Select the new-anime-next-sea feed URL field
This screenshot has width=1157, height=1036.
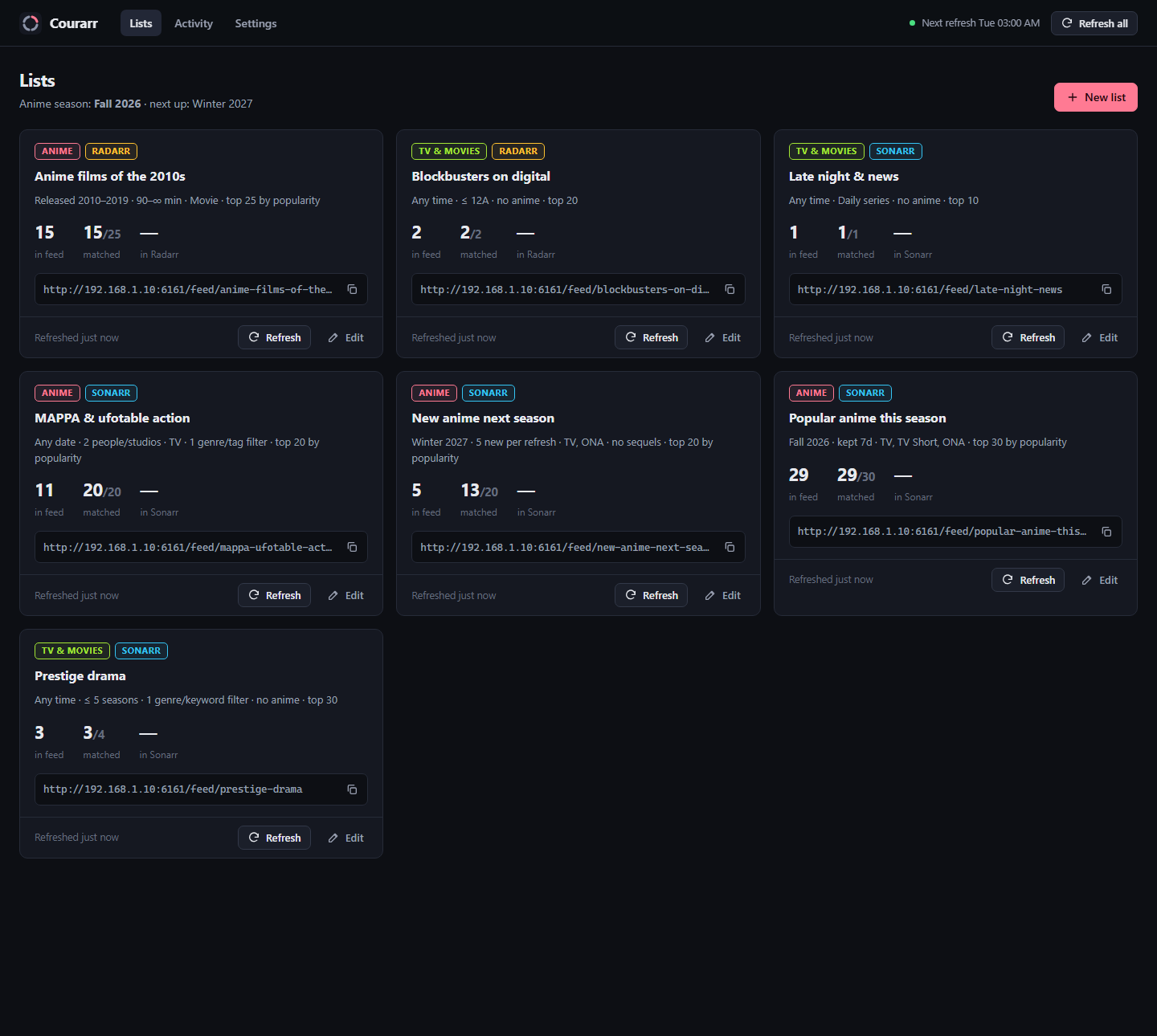coord(578,547)
